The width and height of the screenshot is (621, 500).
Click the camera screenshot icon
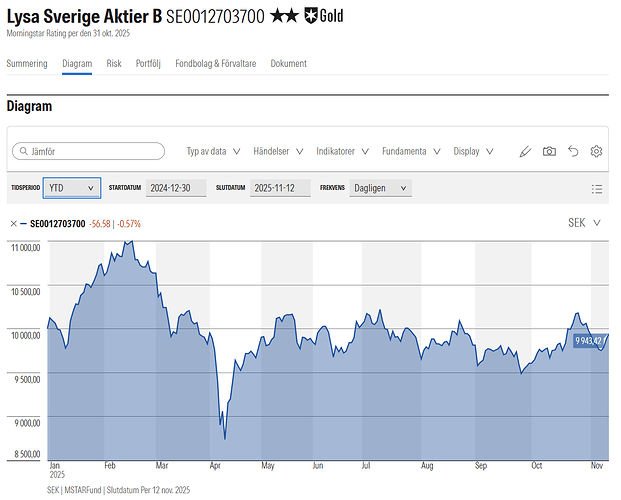tap(549, 152)
